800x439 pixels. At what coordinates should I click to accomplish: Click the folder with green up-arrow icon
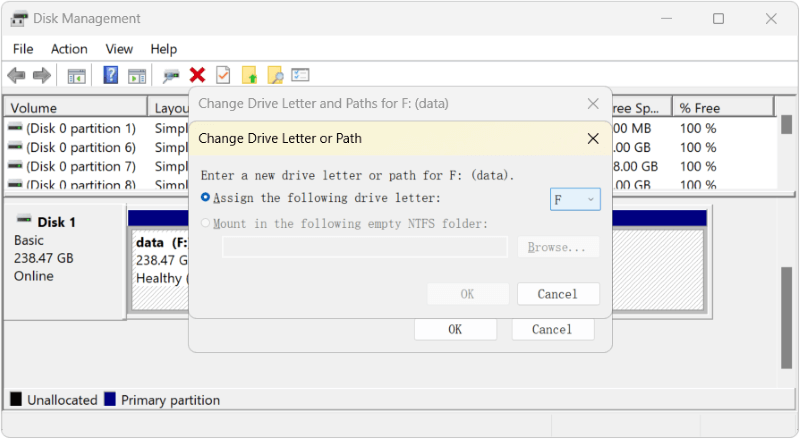(249, 75)
